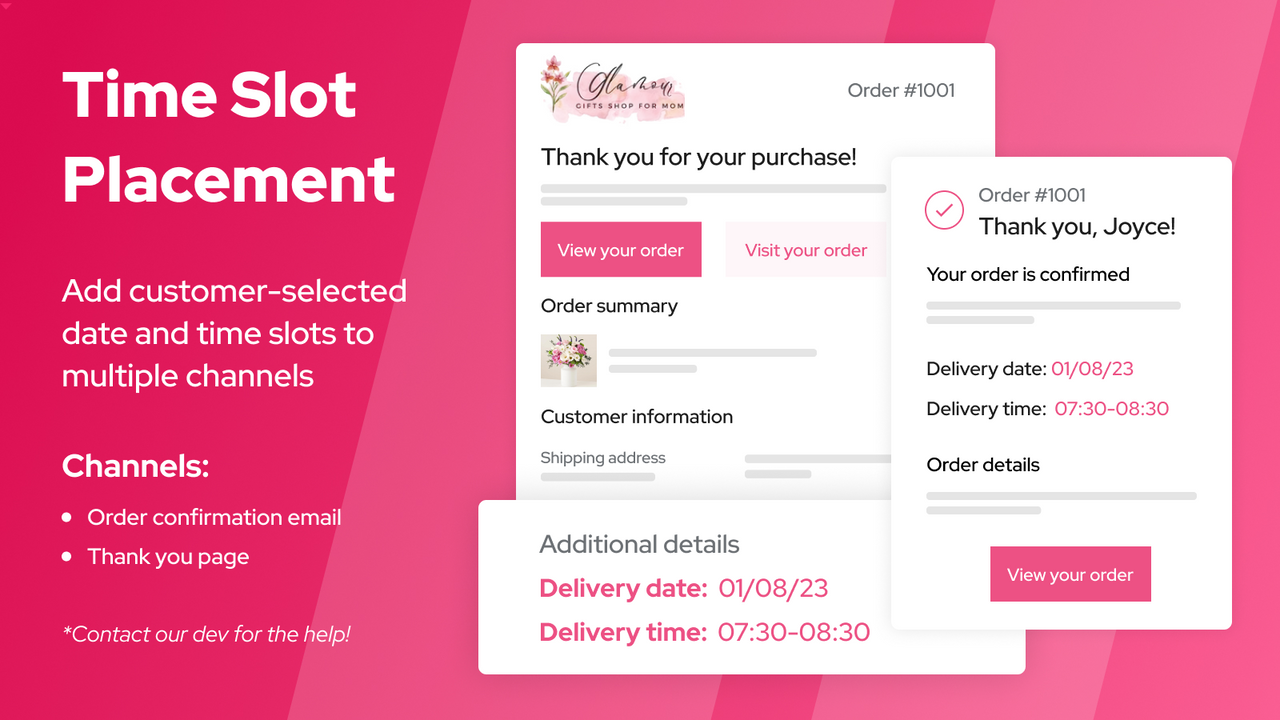Click the 'Visit your order' button
1280x720 pixels.
[805, 250]
